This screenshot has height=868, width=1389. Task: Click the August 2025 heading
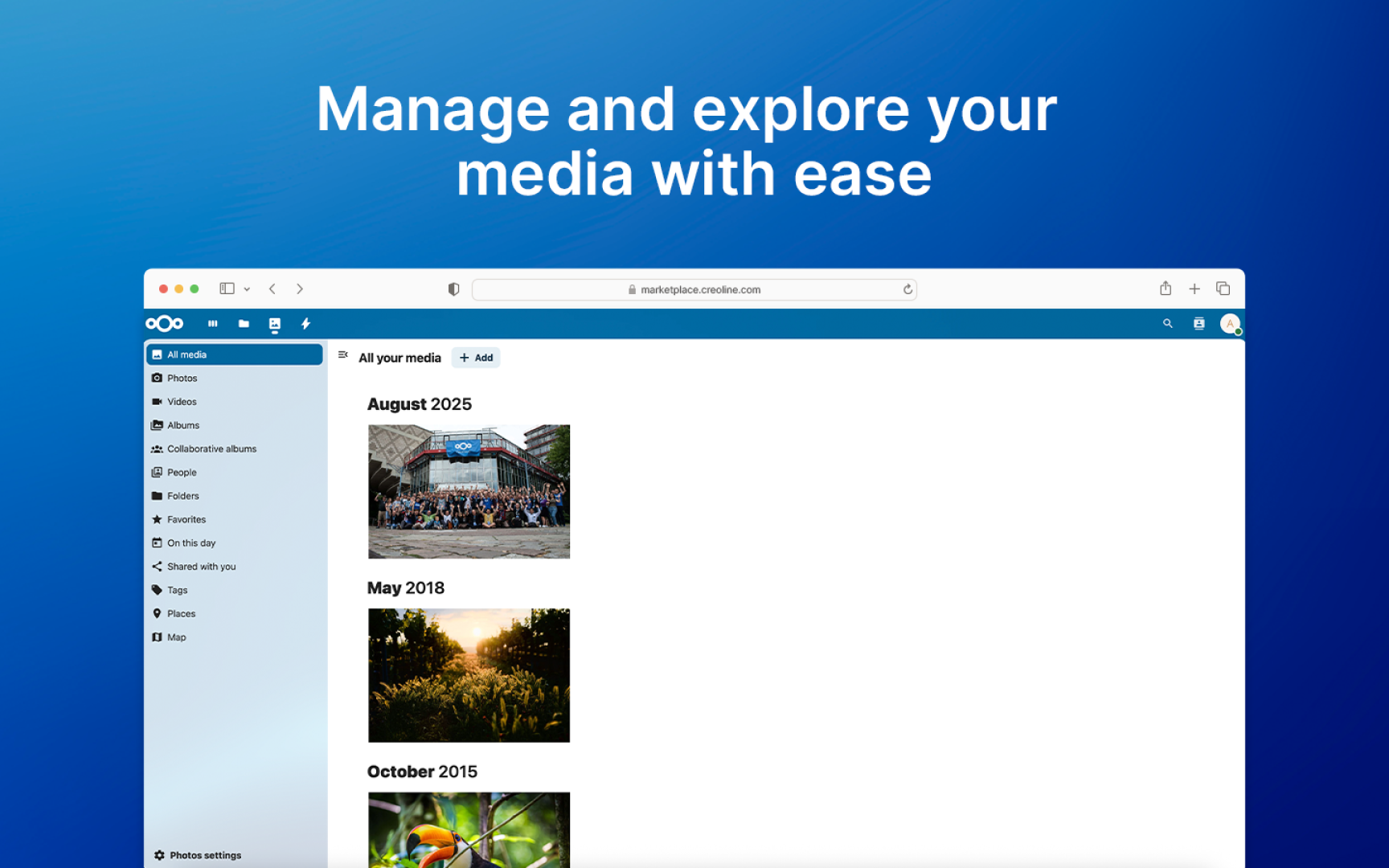(420, 404)
